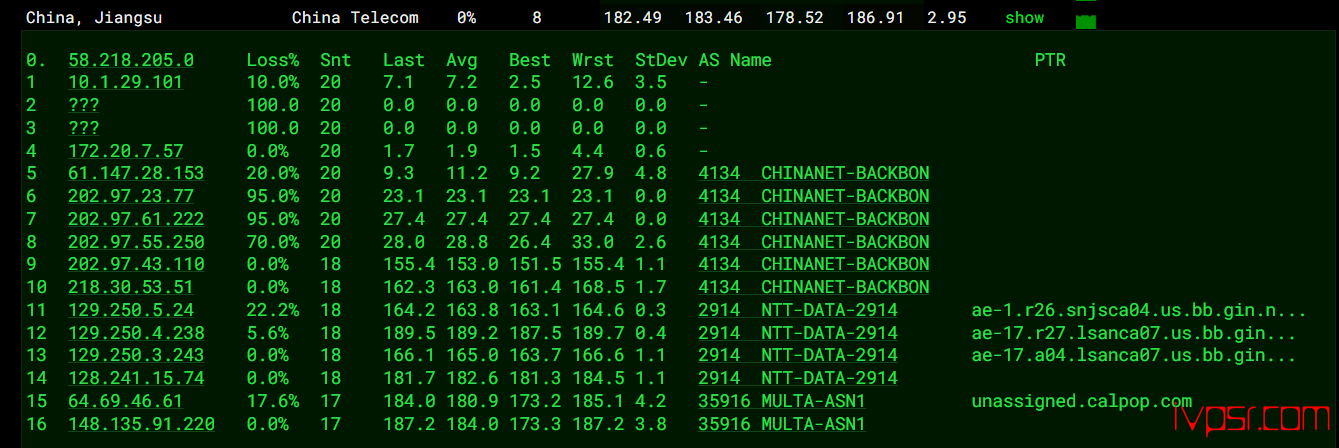Click AS 2914 NTT-DATA-2914 on hop 14
1339x448 pixels.
click(x=798, y=378)
